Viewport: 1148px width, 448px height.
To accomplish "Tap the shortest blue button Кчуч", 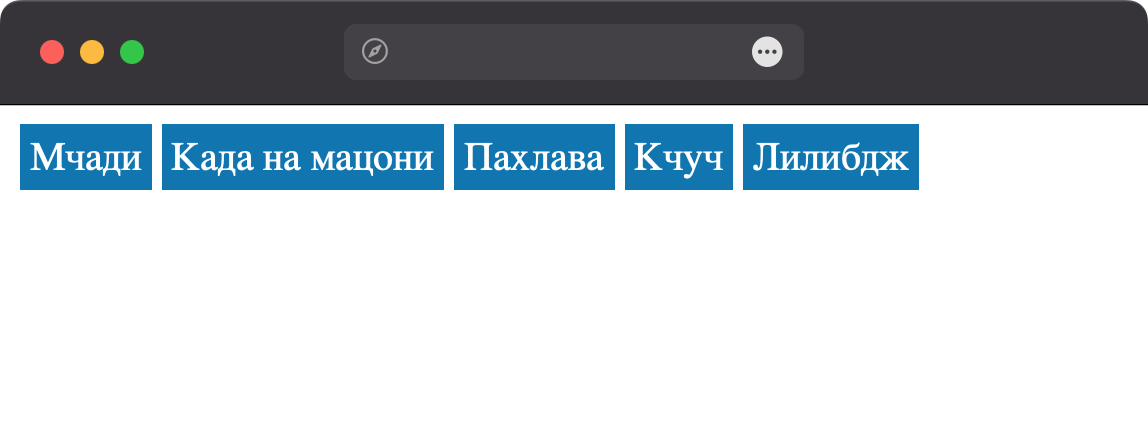I will point(678,157).
